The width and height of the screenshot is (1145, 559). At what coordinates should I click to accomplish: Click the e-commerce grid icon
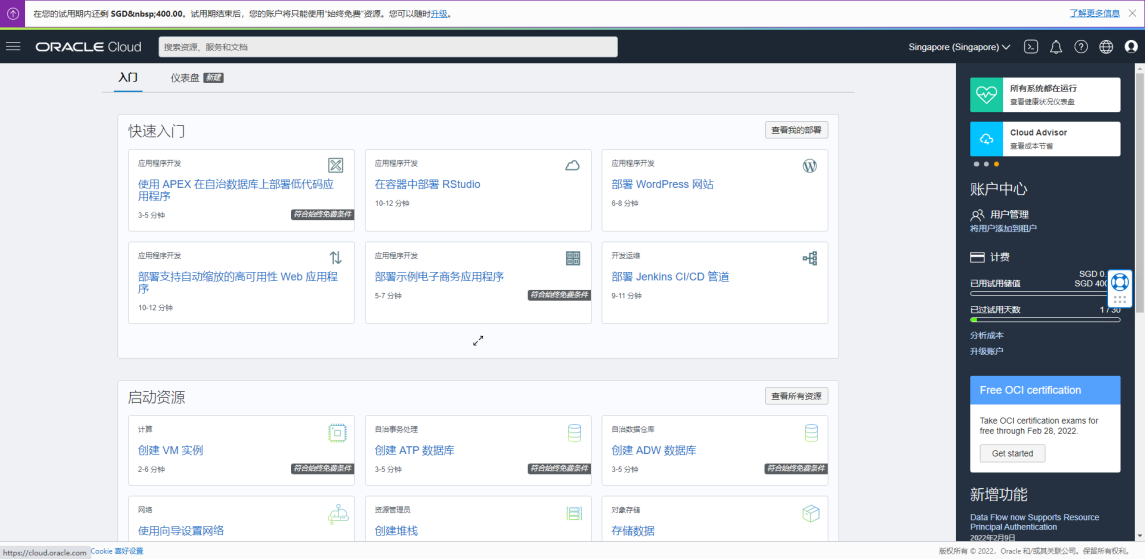[x=572, y=258]
